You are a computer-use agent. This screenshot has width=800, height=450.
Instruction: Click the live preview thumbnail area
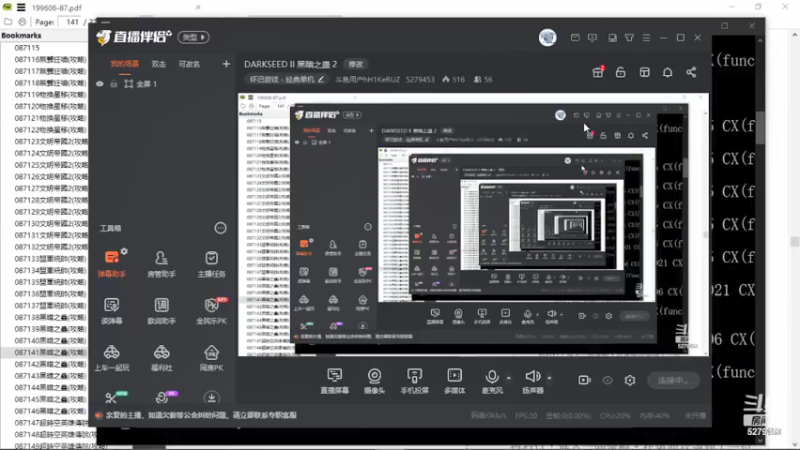click(x=473, y=224)
